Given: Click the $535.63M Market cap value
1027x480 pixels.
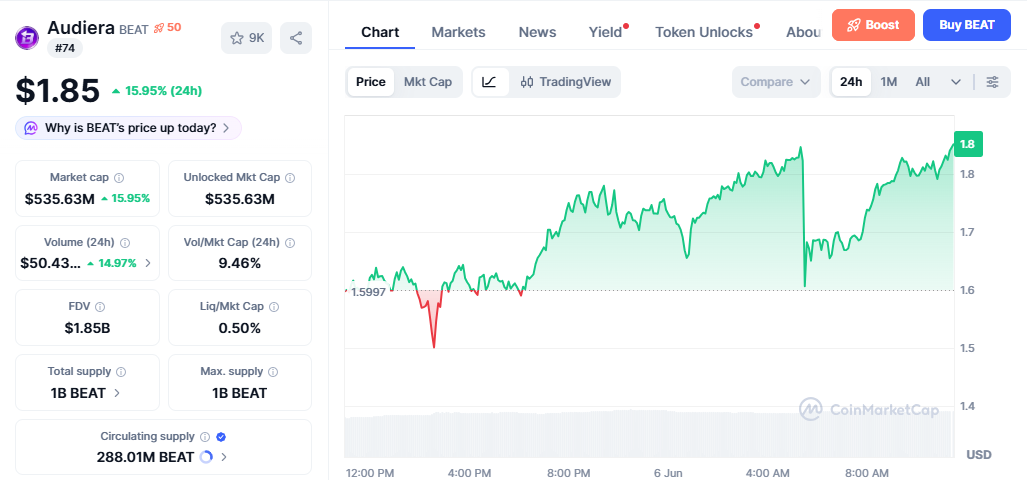Looking at the screenshot, I should [x=60, y=198].
